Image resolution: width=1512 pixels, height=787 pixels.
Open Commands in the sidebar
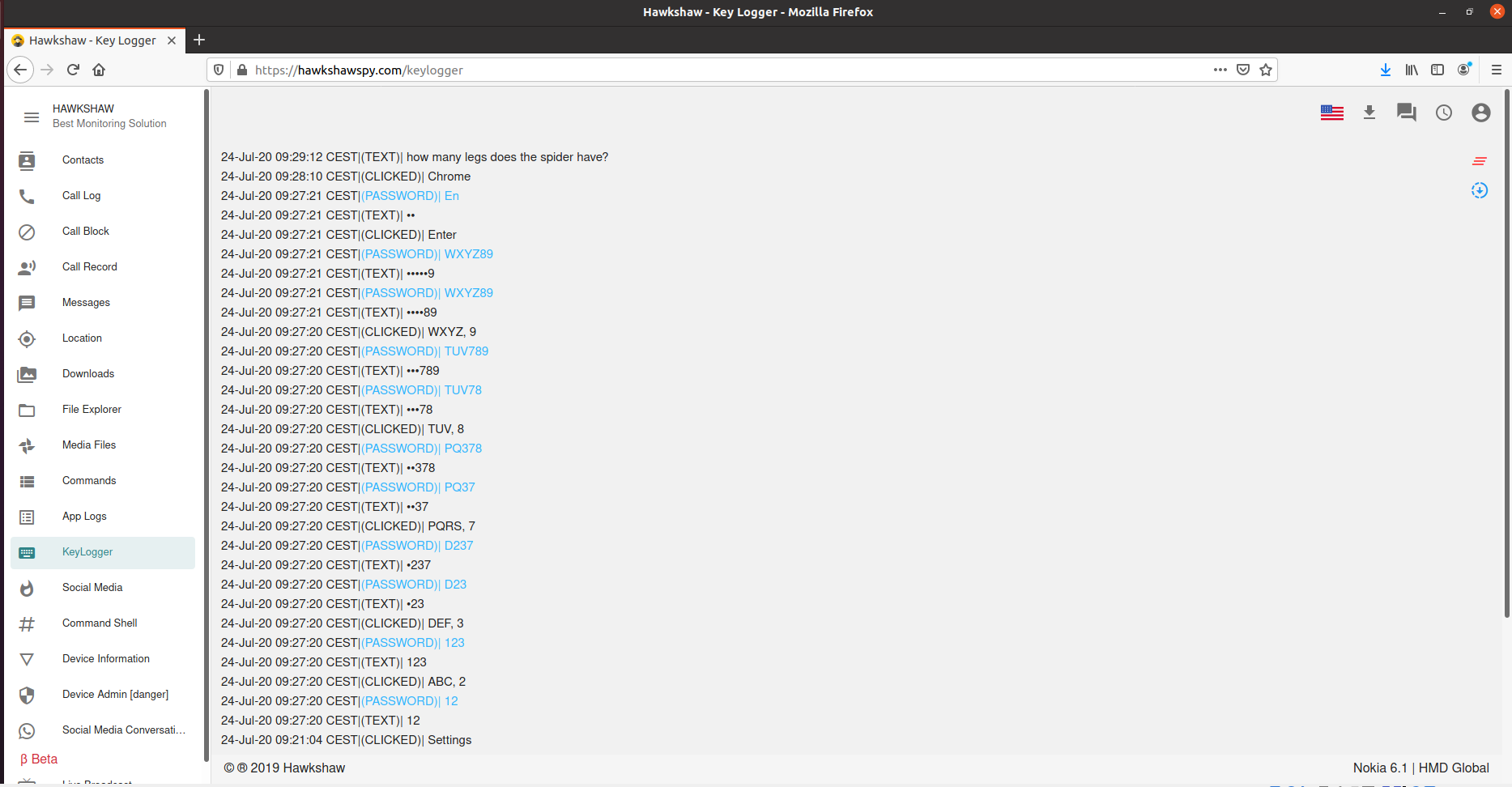coord(103,481)
